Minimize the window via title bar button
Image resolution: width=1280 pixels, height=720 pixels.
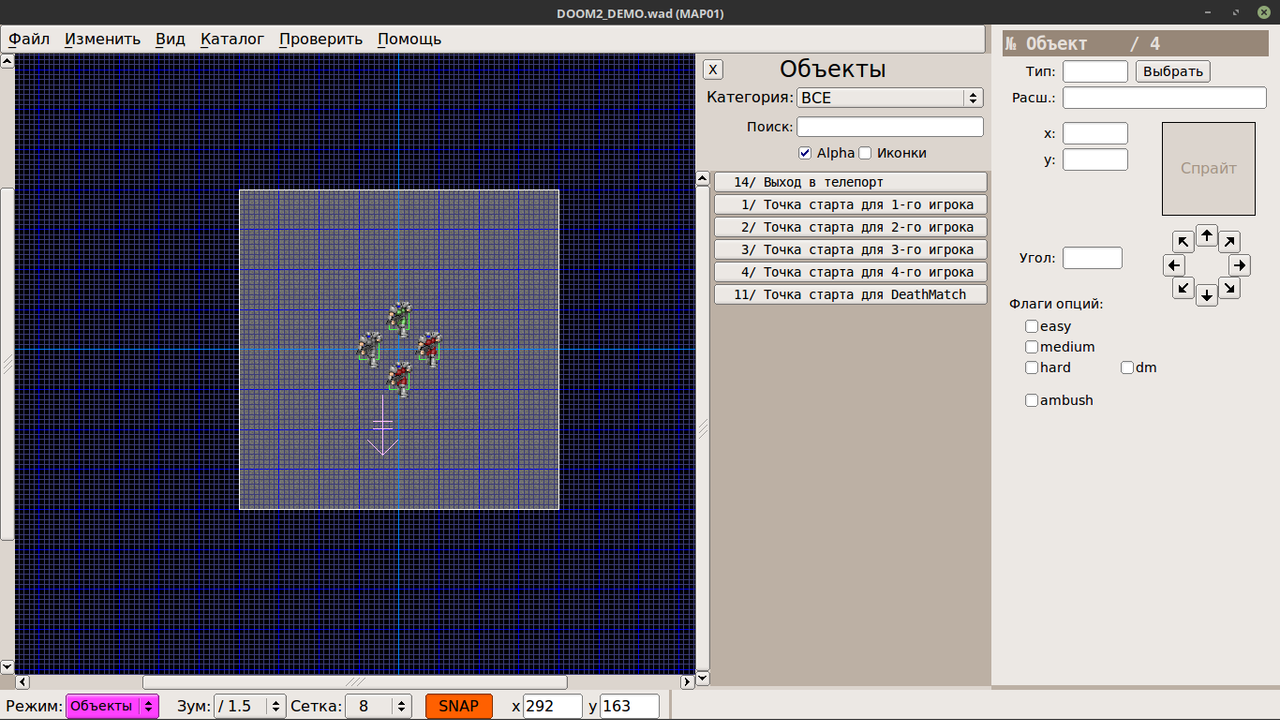tap(1206, 12)
